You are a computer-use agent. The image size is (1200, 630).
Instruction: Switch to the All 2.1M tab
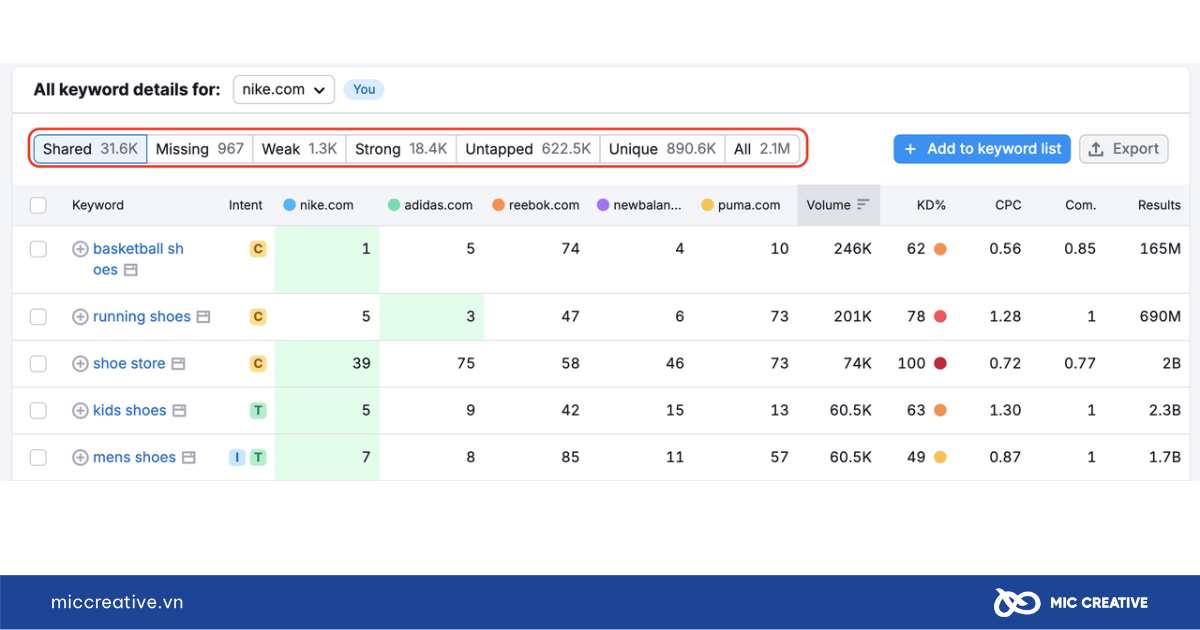[762, 149]
